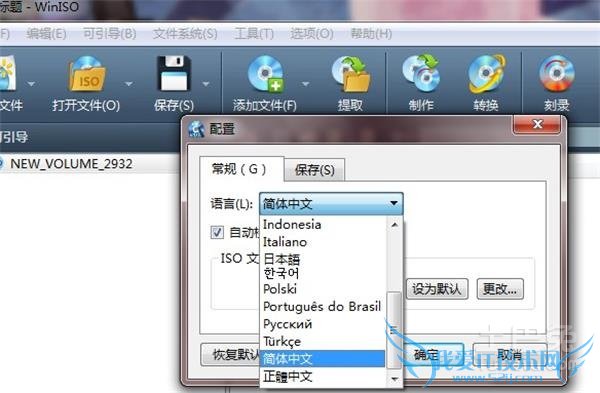Click the Open File (打开文件) ISO folder icon

tap(87, 74)
